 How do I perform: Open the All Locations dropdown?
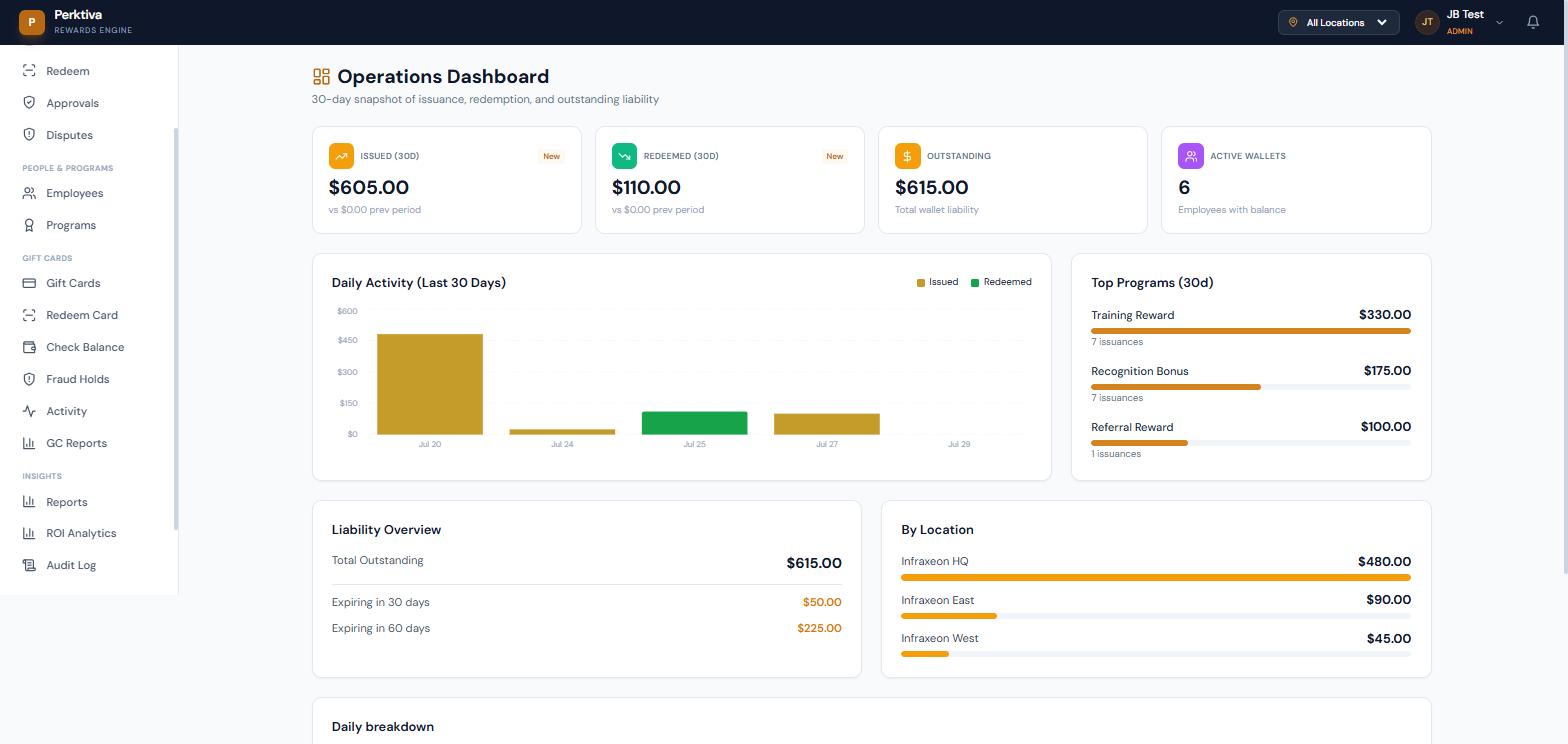(x=1338, y=22)
